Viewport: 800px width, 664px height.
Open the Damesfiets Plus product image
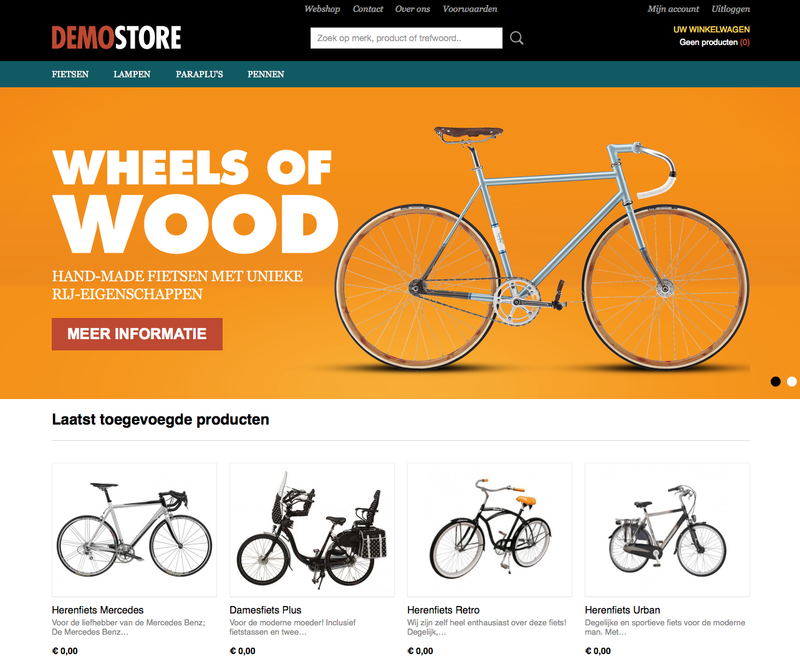click(x=312, y=529)
